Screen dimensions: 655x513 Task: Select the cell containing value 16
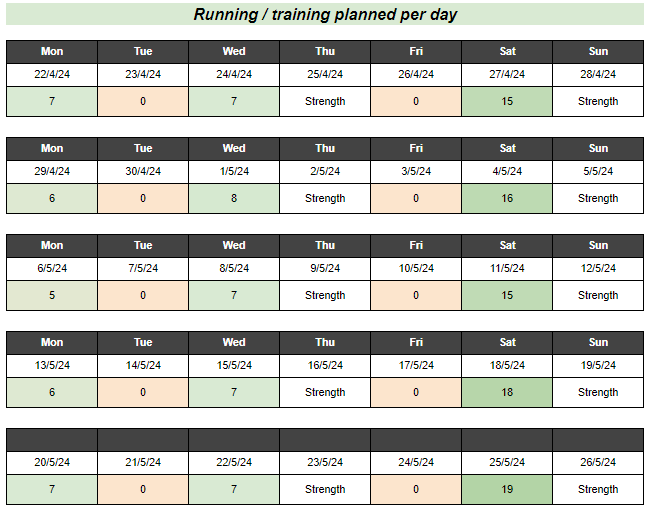coord(507,198)
